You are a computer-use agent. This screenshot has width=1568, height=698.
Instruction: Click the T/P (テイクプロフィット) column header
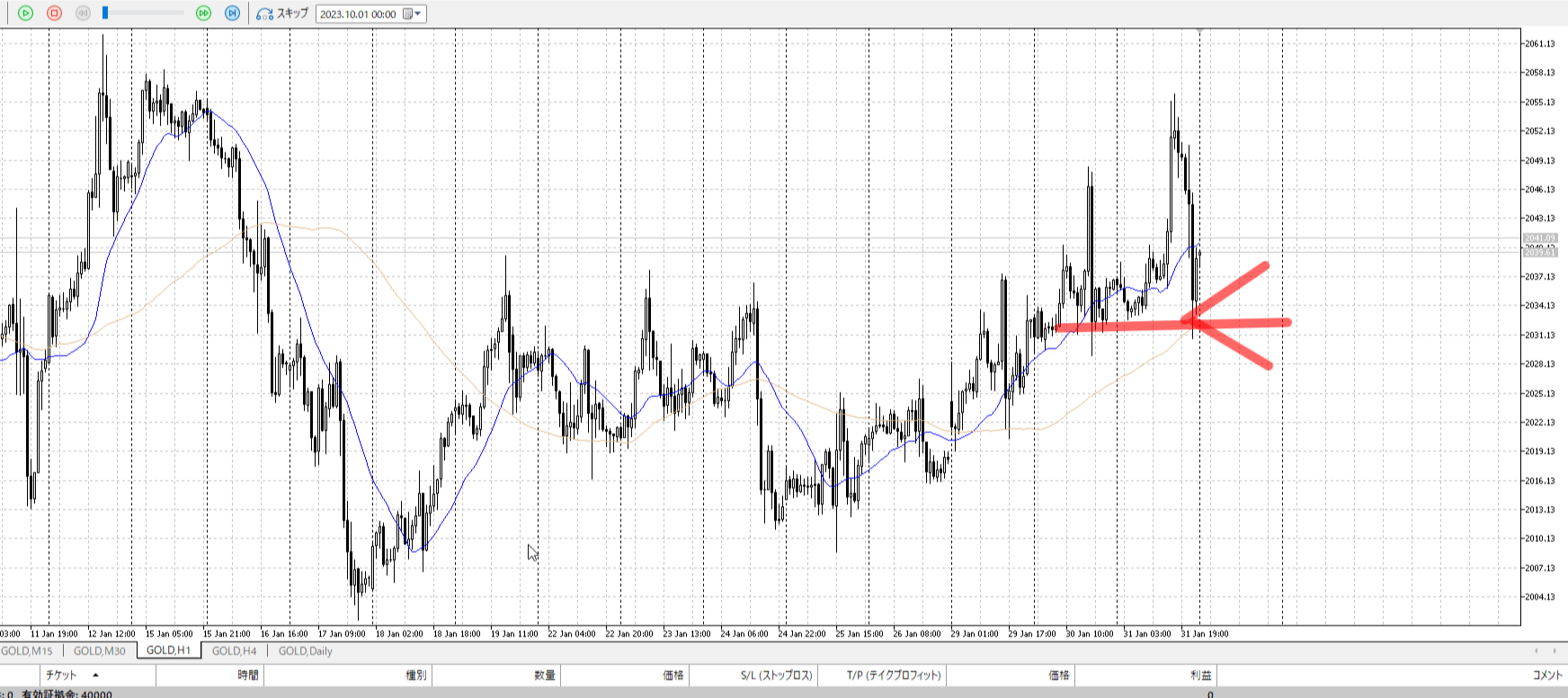pos(893,675)
